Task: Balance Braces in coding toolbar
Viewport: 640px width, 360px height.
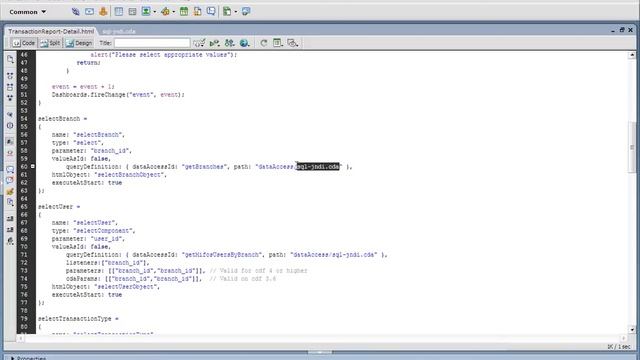Action: click(10, 126)
